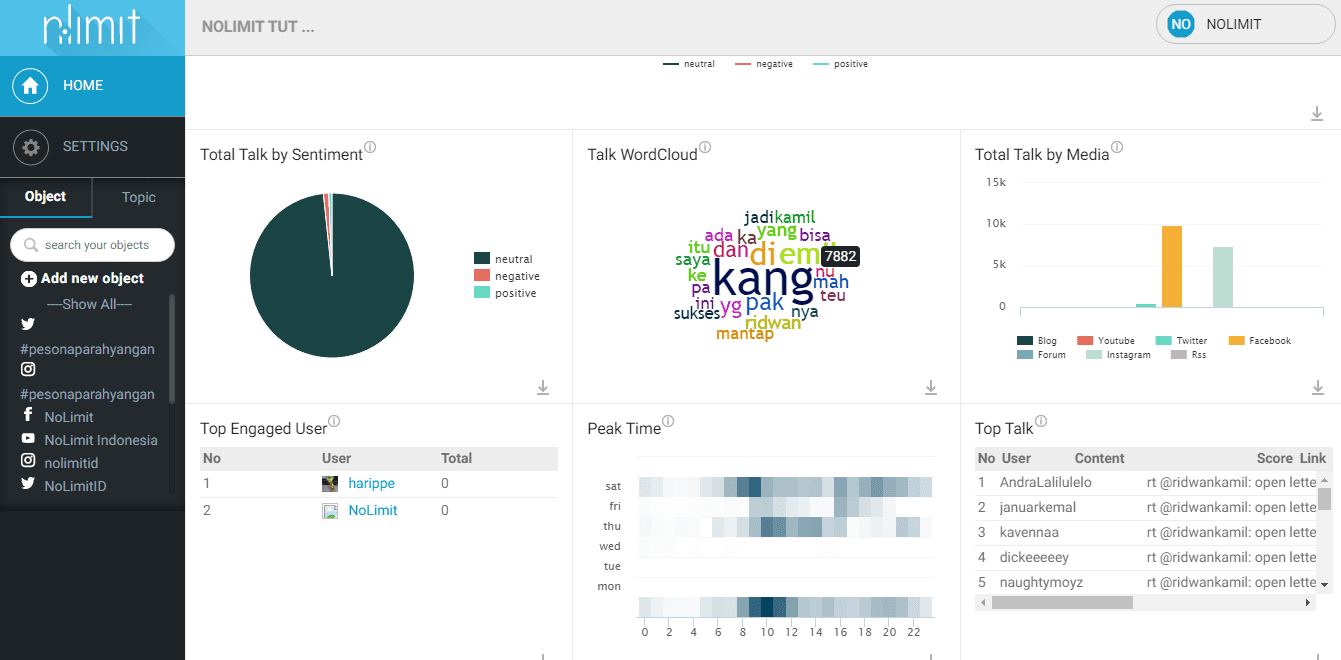Screen dimensions: 1341x660
Task: Click the Top Talk scroll down arrow
Action: (x=1324, y=584)
